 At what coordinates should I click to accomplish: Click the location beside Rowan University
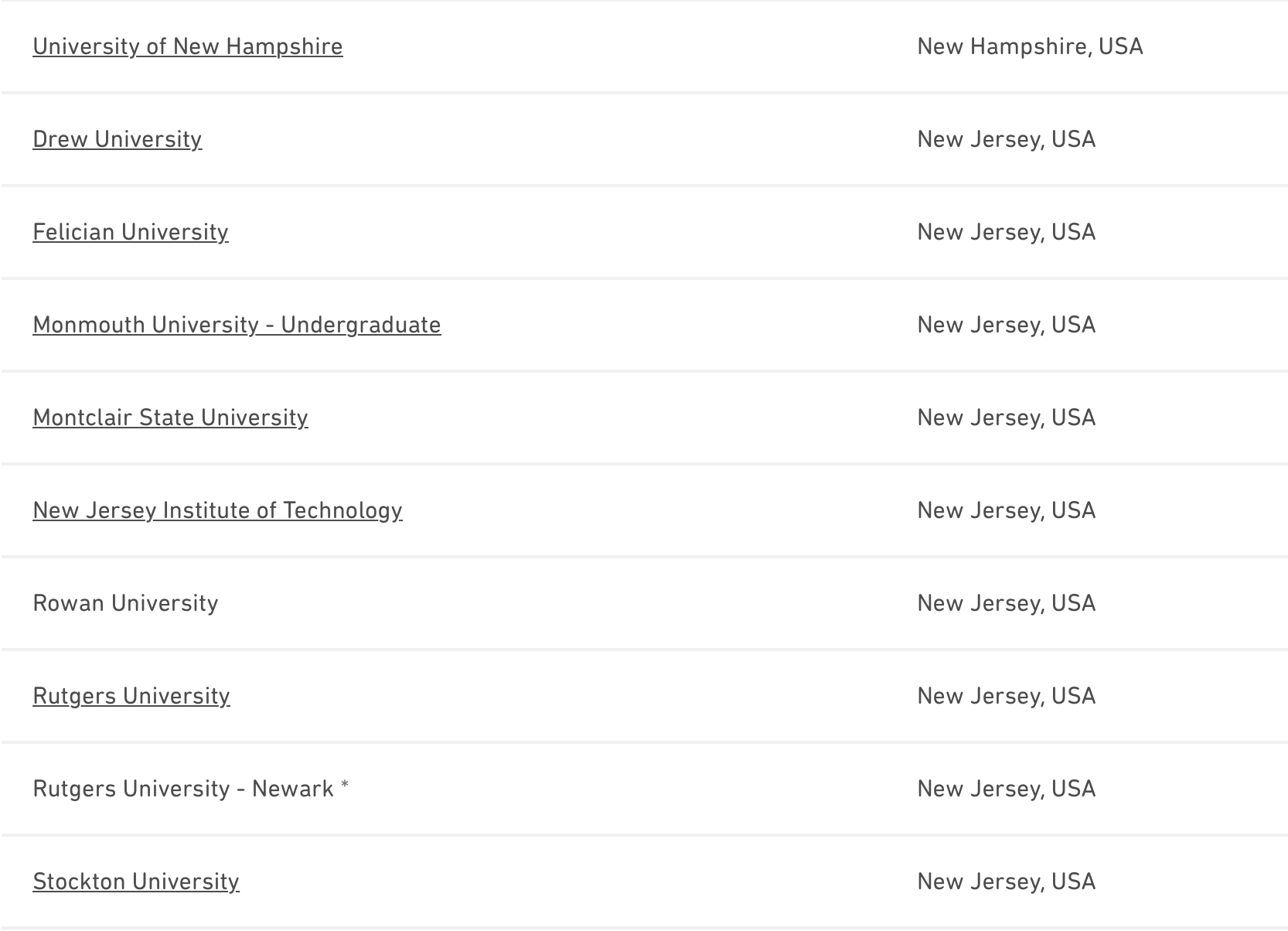tap(1006, 603)
